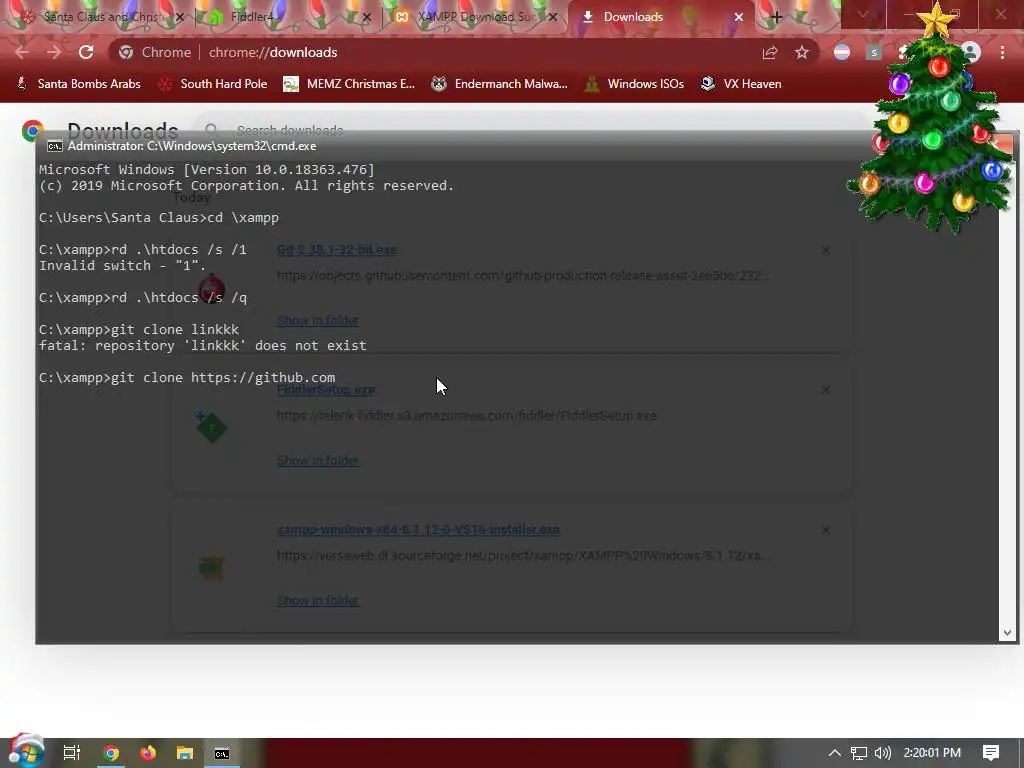Click the '(c) 2019 Microsoft Corporation' line
The height and width of the screenshot is (768, 1024).
[x=246, y=185]
